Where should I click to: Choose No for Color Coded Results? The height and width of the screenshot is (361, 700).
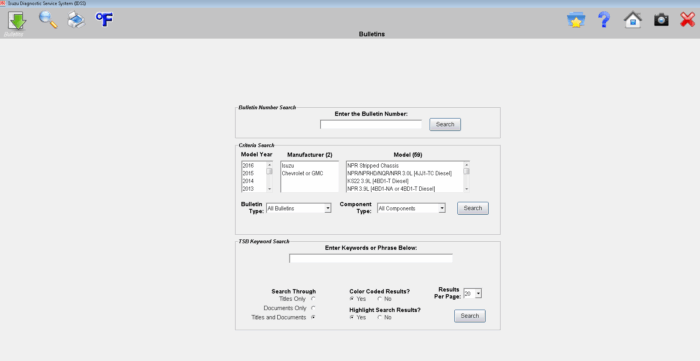[x=379, y=299]
